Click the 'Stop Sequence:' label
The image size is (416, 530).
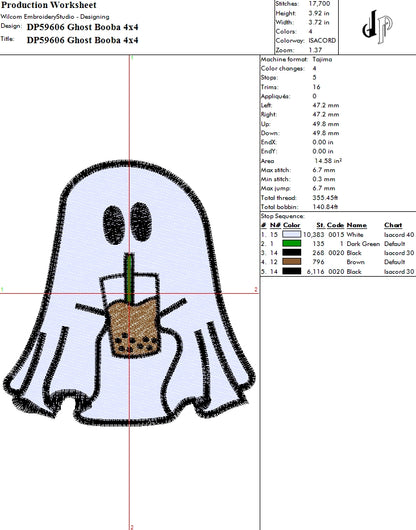tap(283, 216)
